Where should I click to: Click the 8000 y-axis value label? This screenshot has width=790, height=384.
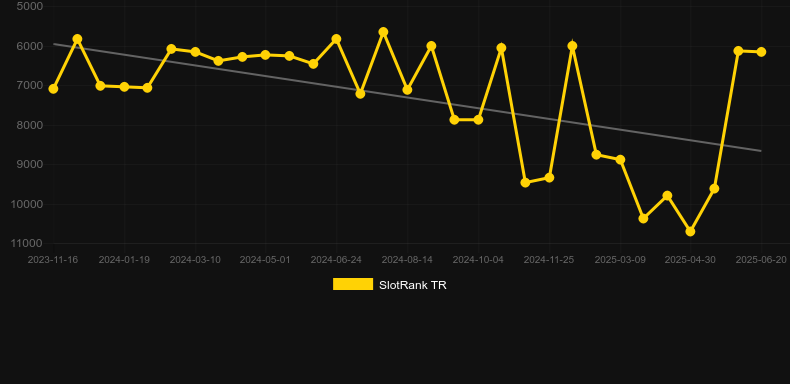pos(30,125)
